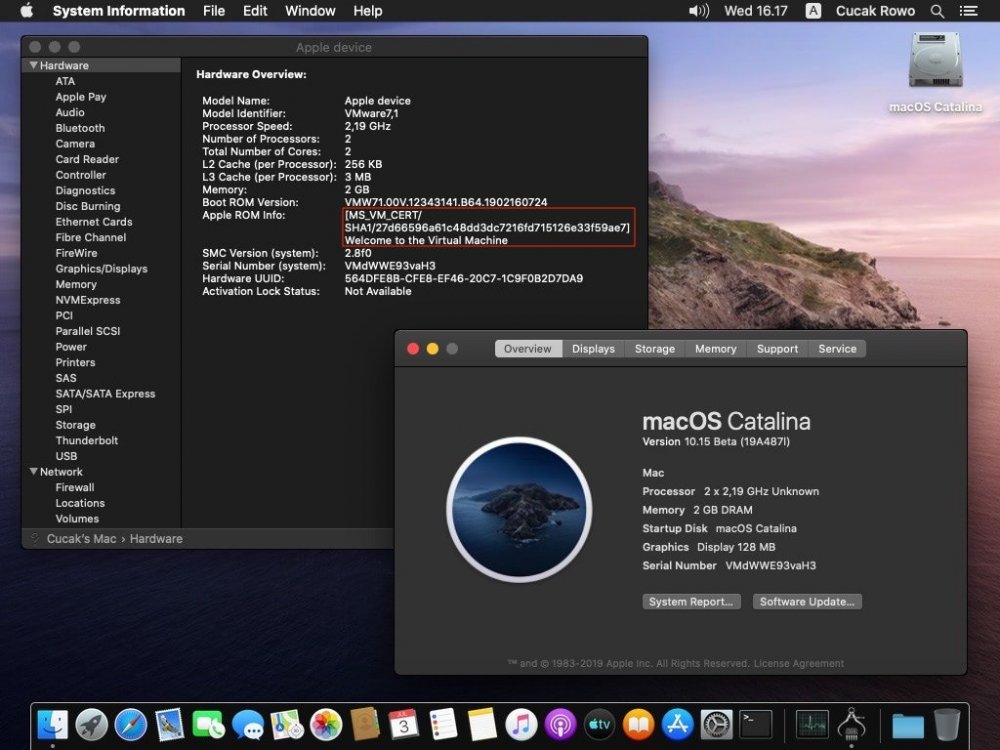This screenshot has height=750, width=1000.
Task: Select USB in Hardware sidebar
Action: pos(66,456)
